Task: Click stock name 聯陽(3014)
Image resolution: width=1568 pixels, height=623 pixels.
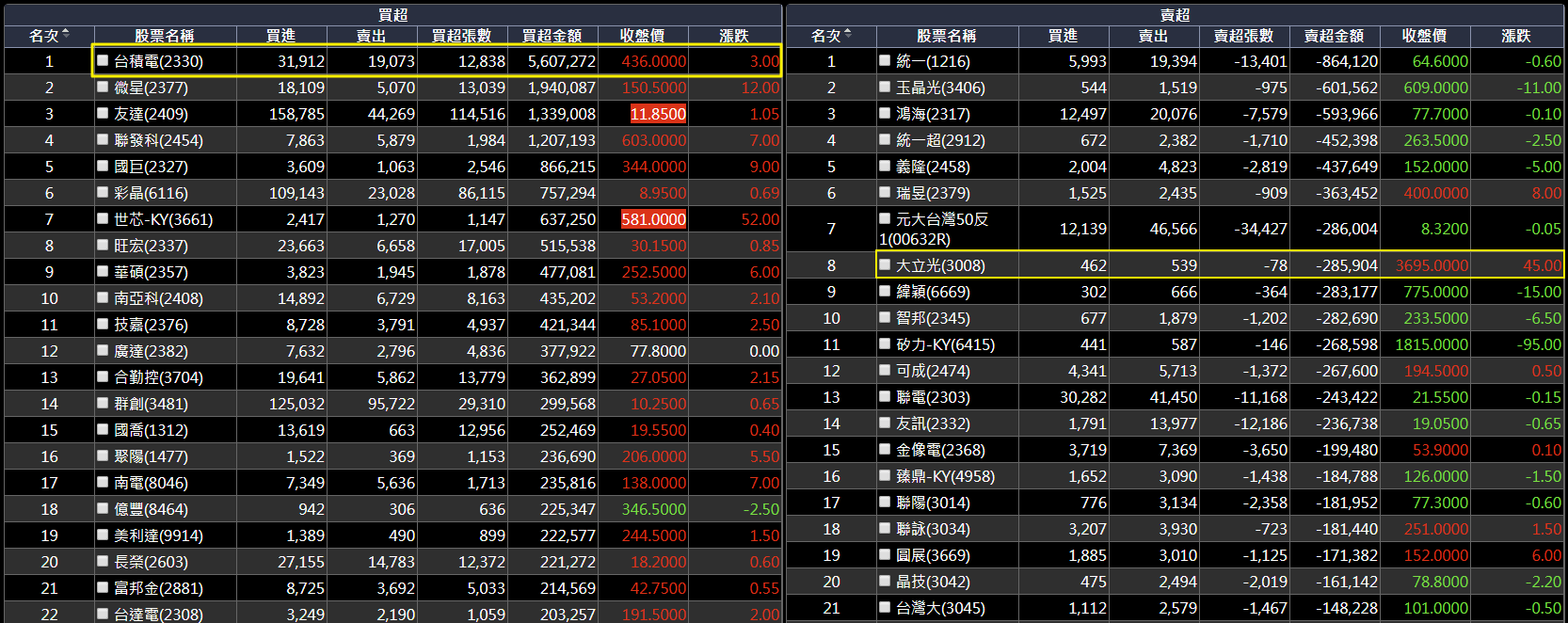Action: 933,503
